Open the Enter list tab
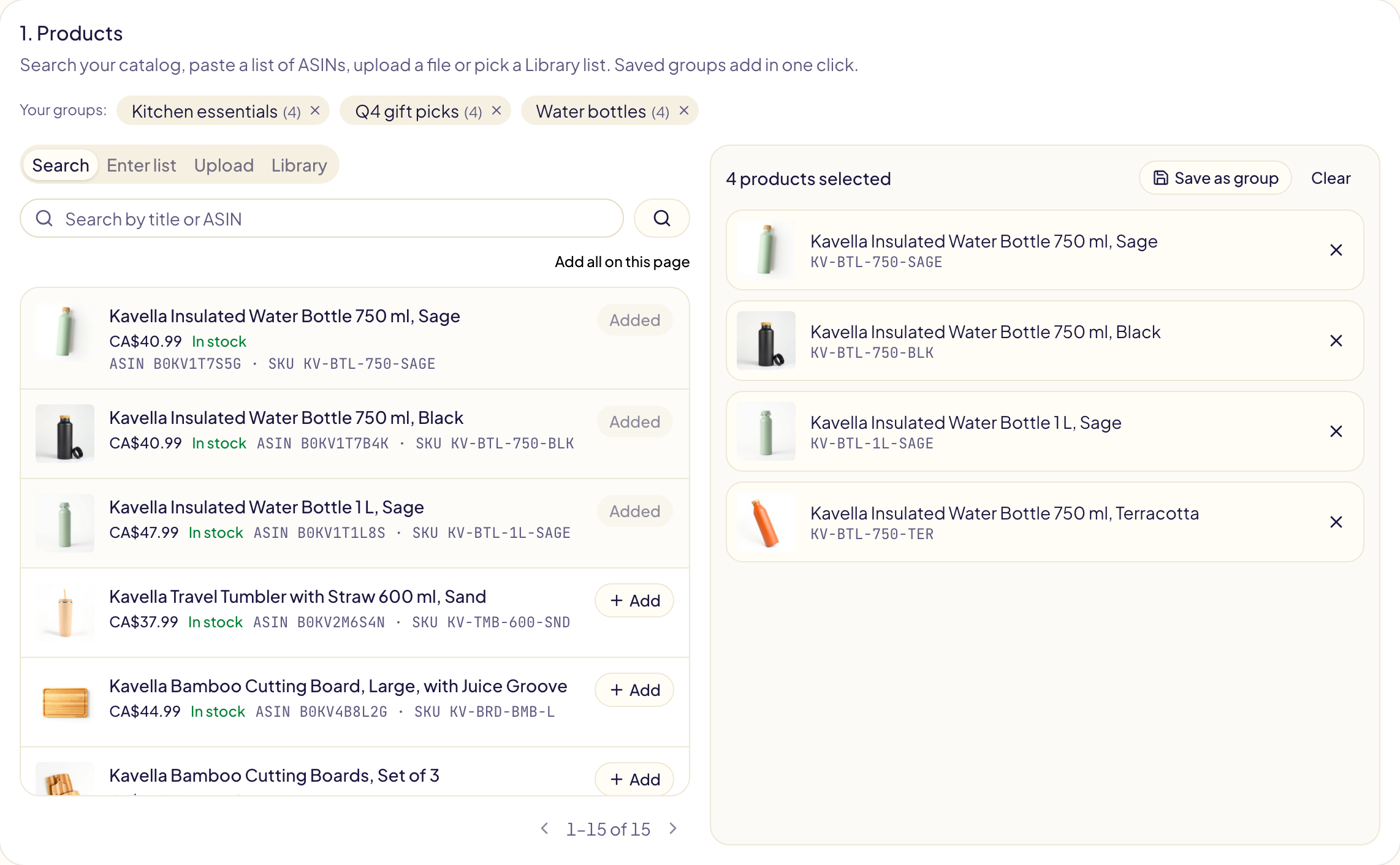The image size is (1400, 865). pos(141,165)
